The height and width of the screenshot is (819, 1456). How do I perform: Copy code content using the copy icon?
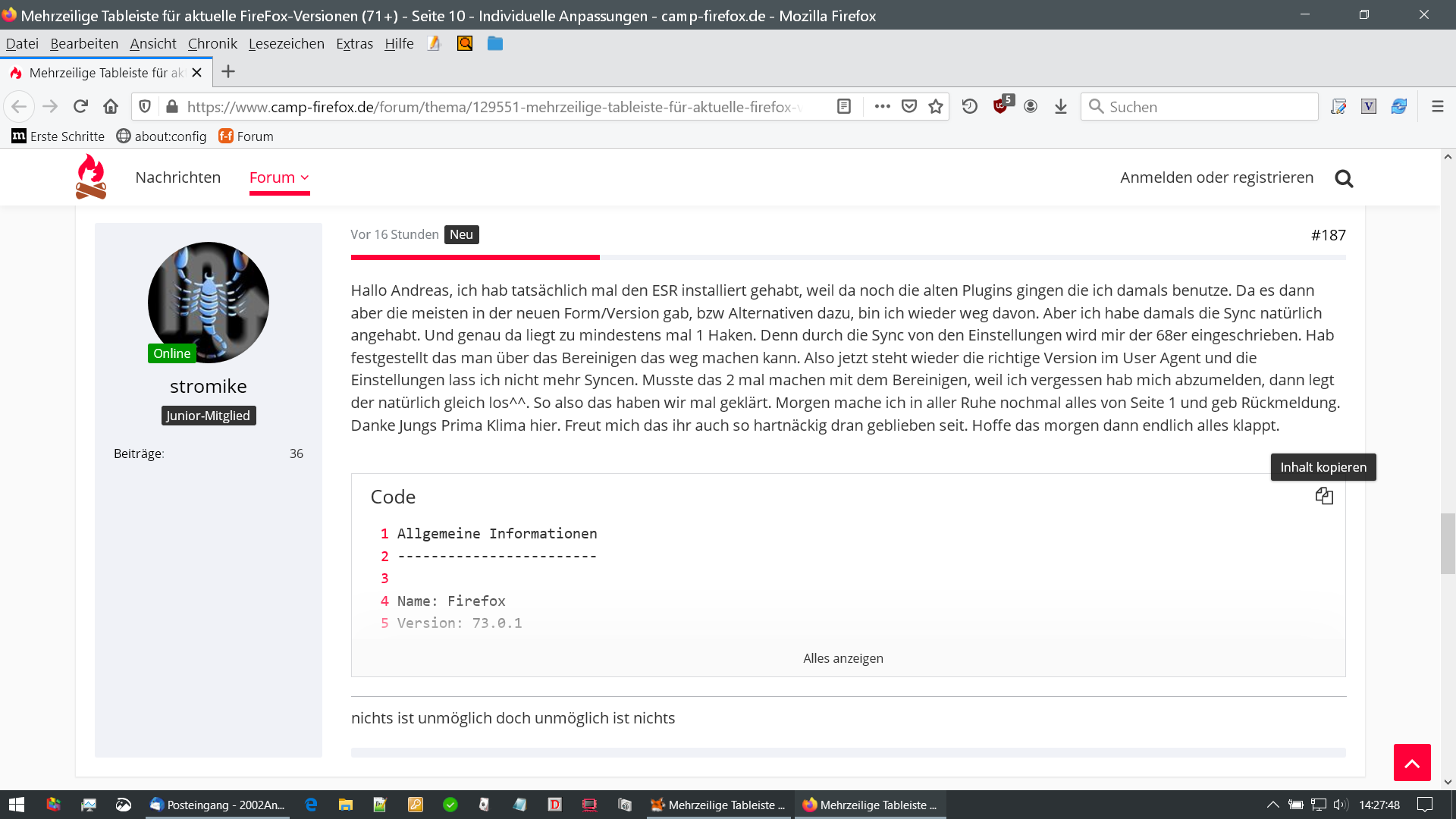pos(1324,496)
